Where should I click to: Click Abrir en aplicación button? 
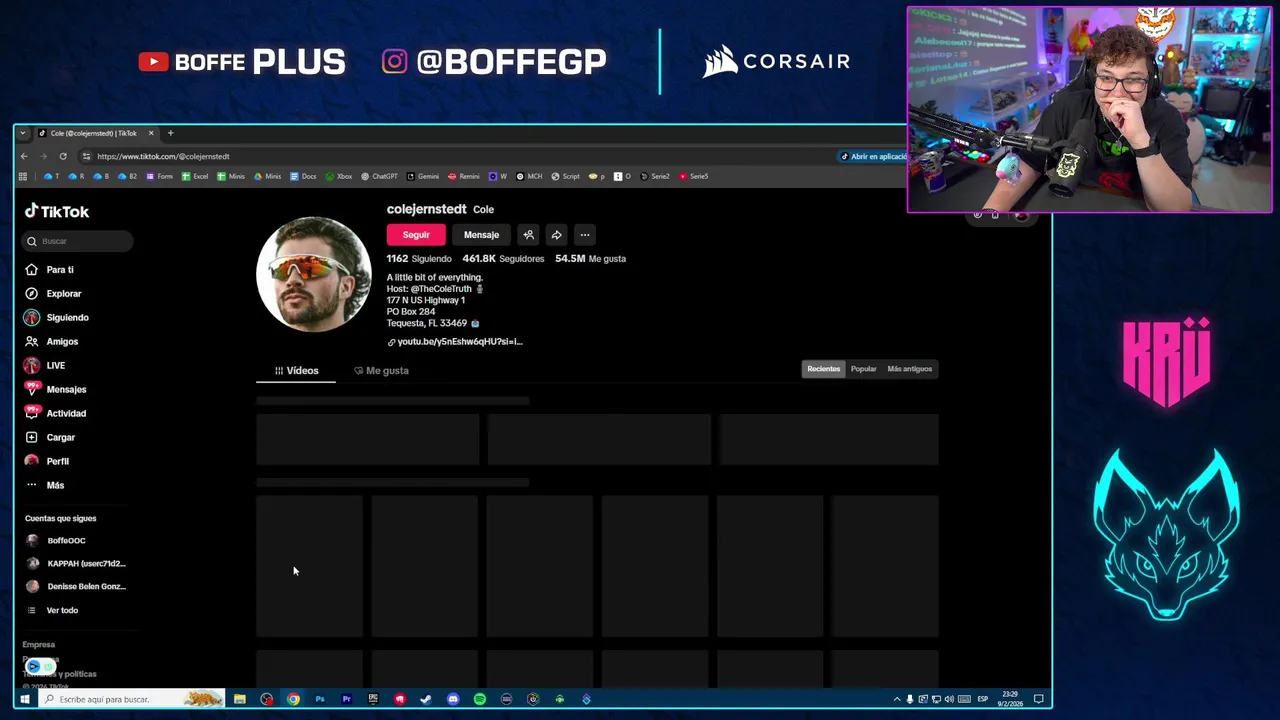pos(872,156)
